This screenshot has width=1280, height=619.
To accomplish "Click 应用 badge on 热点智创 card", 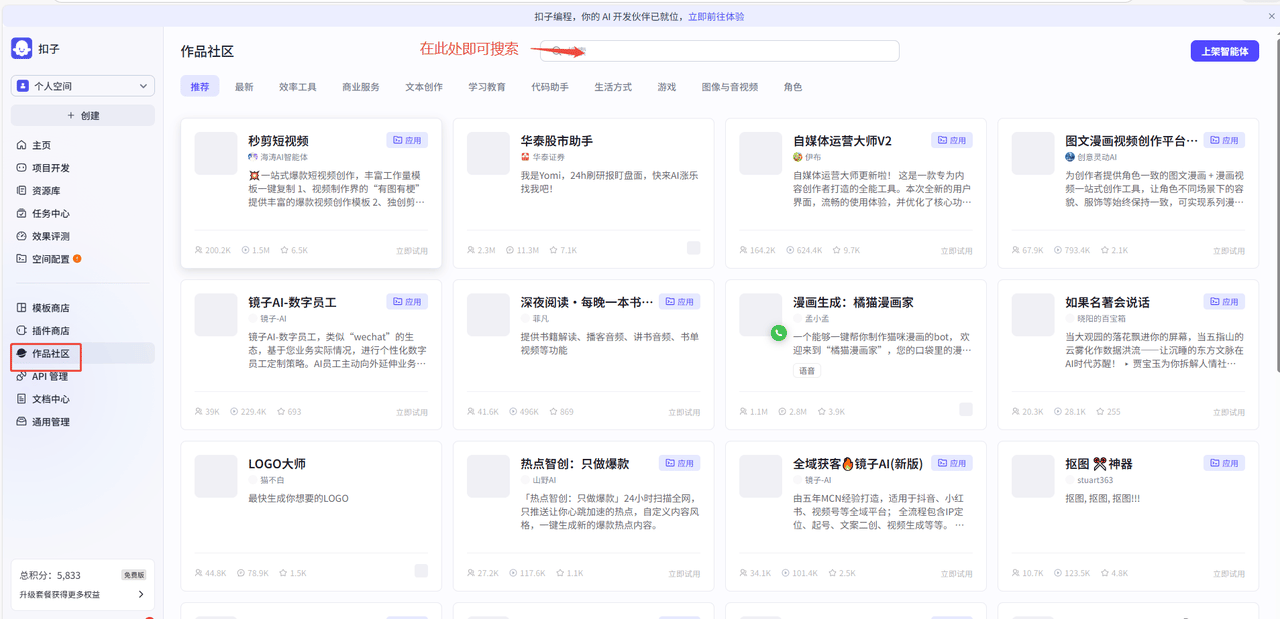I will [679, 463].
